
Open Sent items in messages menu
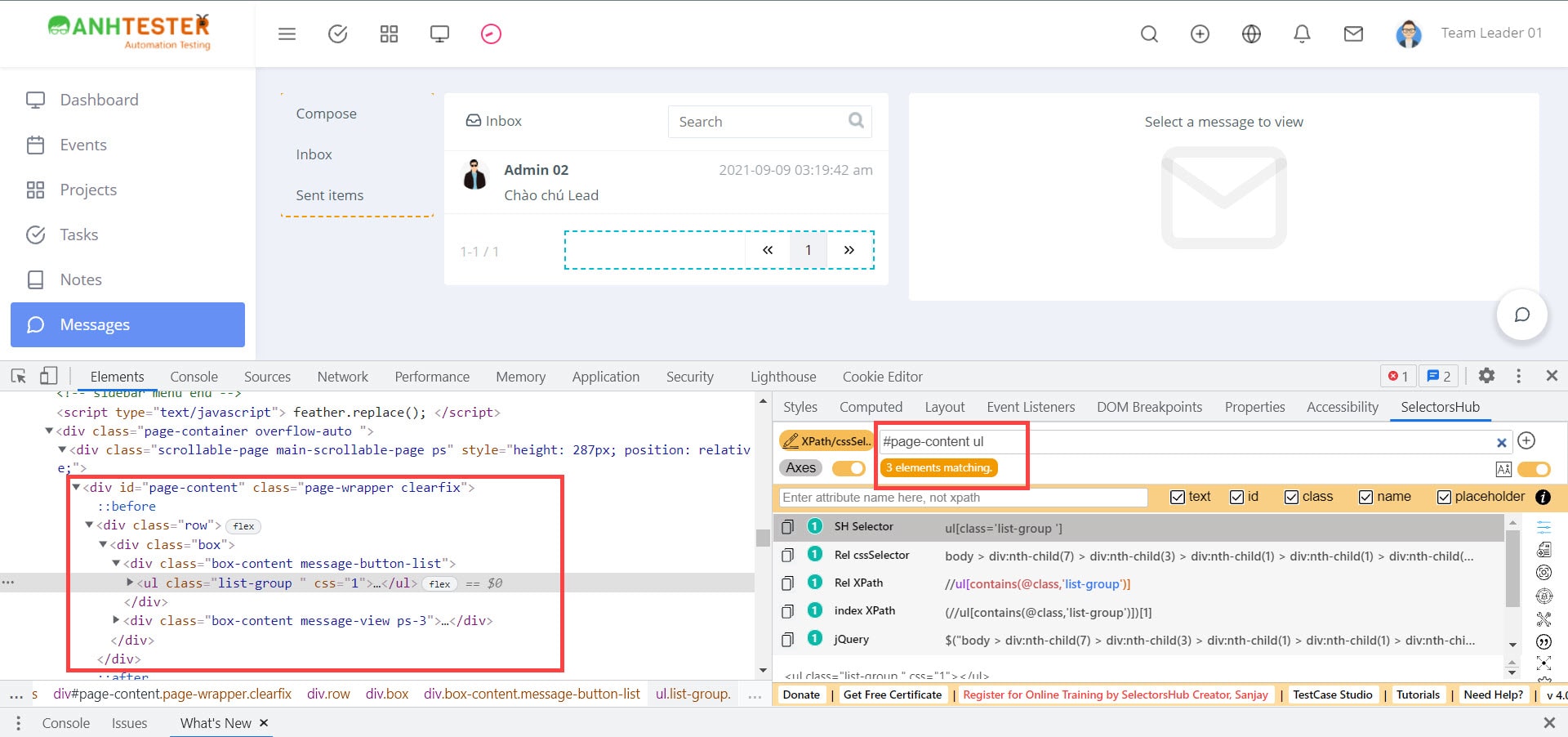pos(329,195)
